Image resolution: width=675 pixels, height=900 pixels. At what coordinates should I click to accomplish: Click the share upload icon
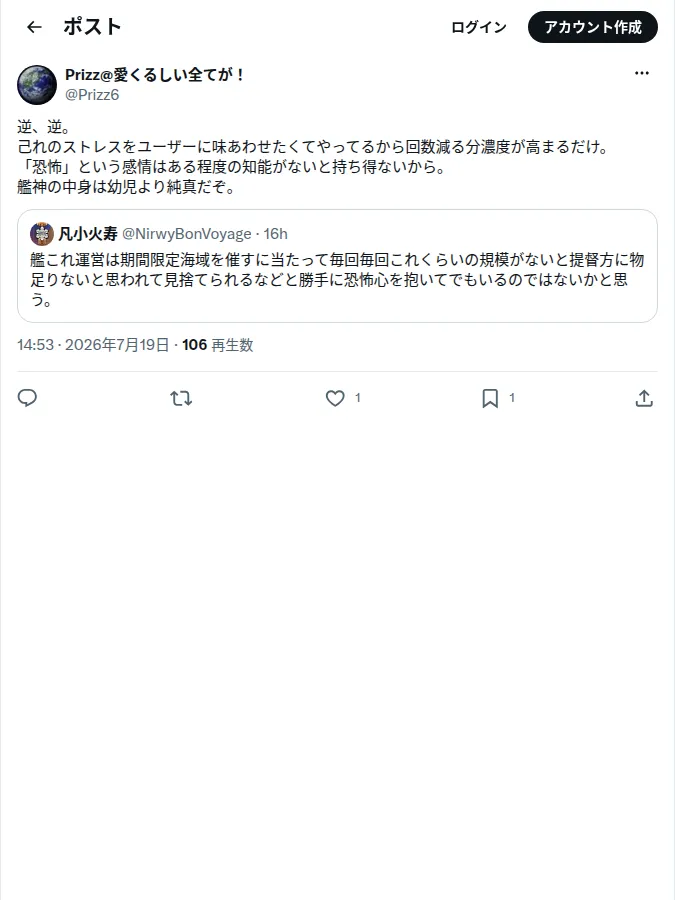click(644, 398)
